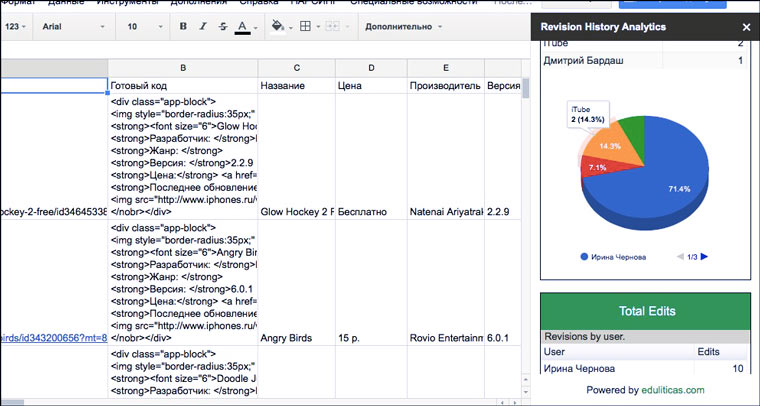Expand the Дополнительно toolbar menu
Screen dimensions: 760x406
click(x=404, y=26)
